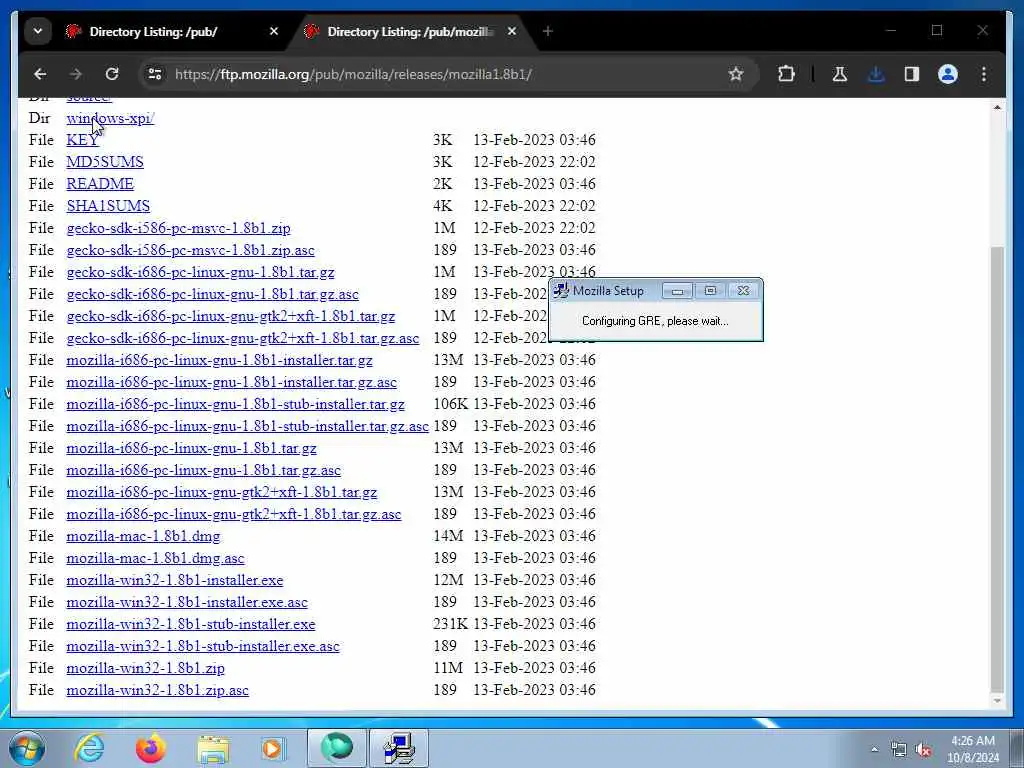Open mozilla linux stub-installer.tar.gz.asc
Screen dimensions: 1024x768
(x=247, y=426)
